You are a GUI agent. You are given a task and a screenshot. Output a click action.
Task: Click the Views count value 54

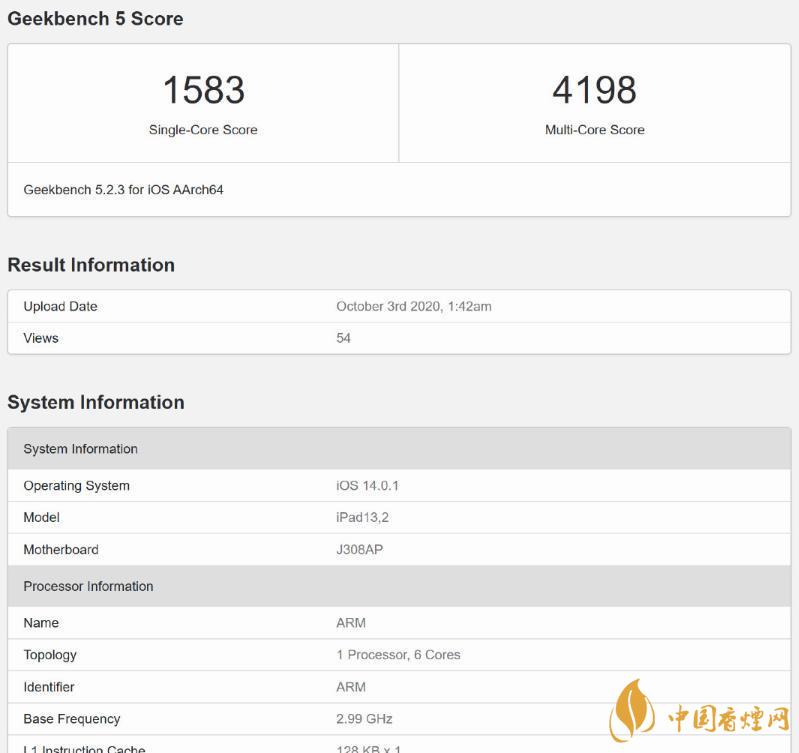343,338
